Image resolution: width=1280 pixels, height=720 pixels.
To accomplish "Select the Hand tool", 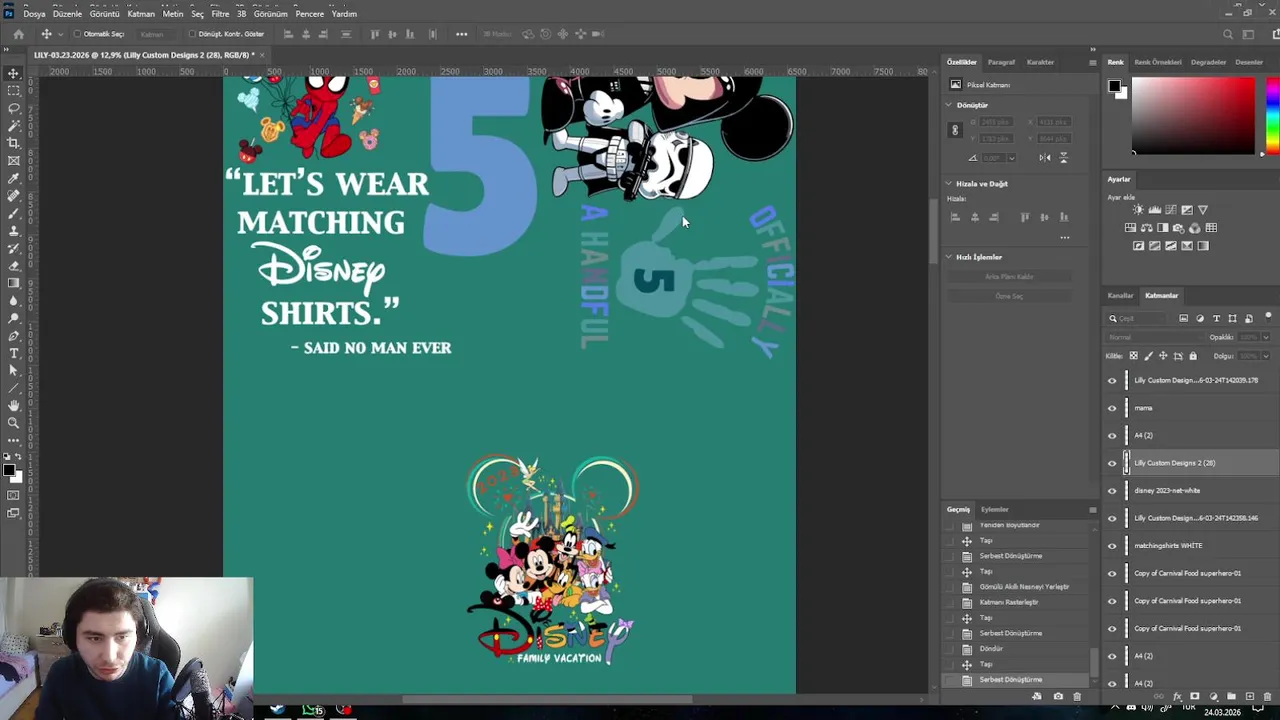I will pyautogui.click(x=13, y=405).
